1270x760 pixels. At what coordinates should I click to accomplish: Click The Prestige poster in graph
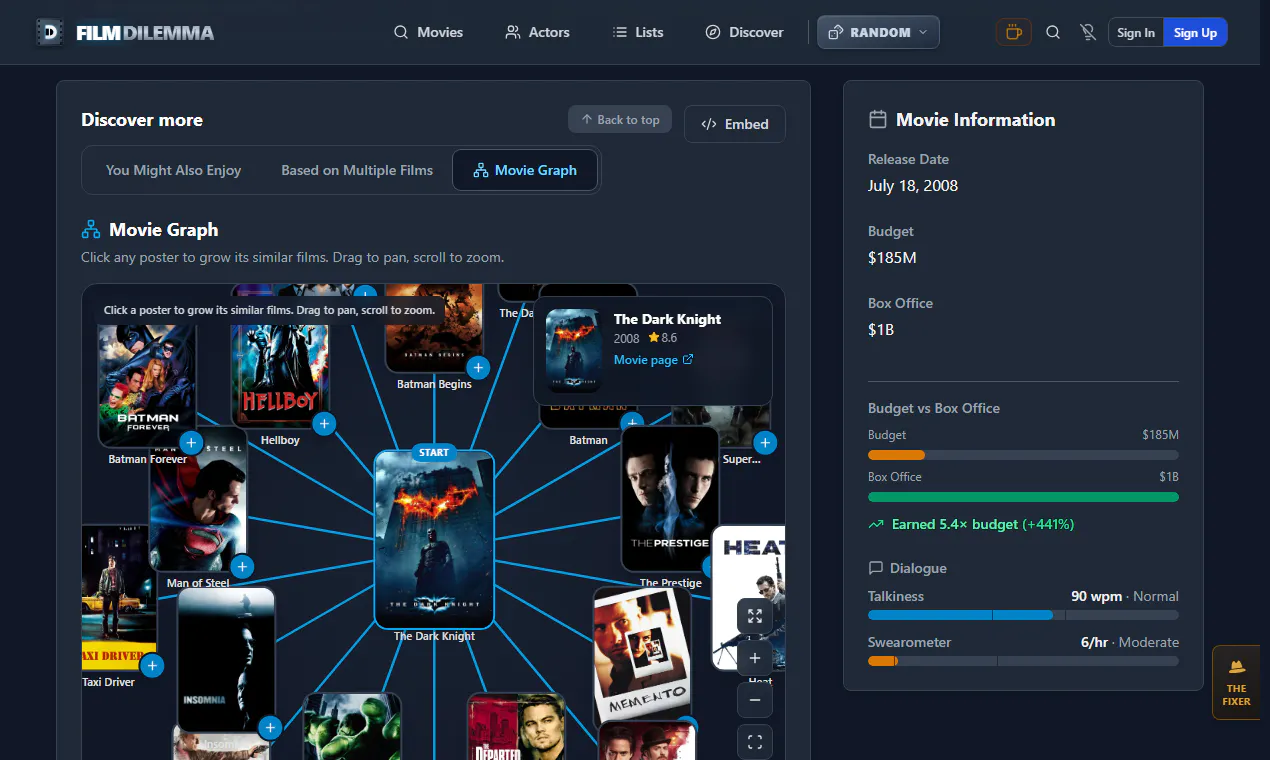coord(670,499)
